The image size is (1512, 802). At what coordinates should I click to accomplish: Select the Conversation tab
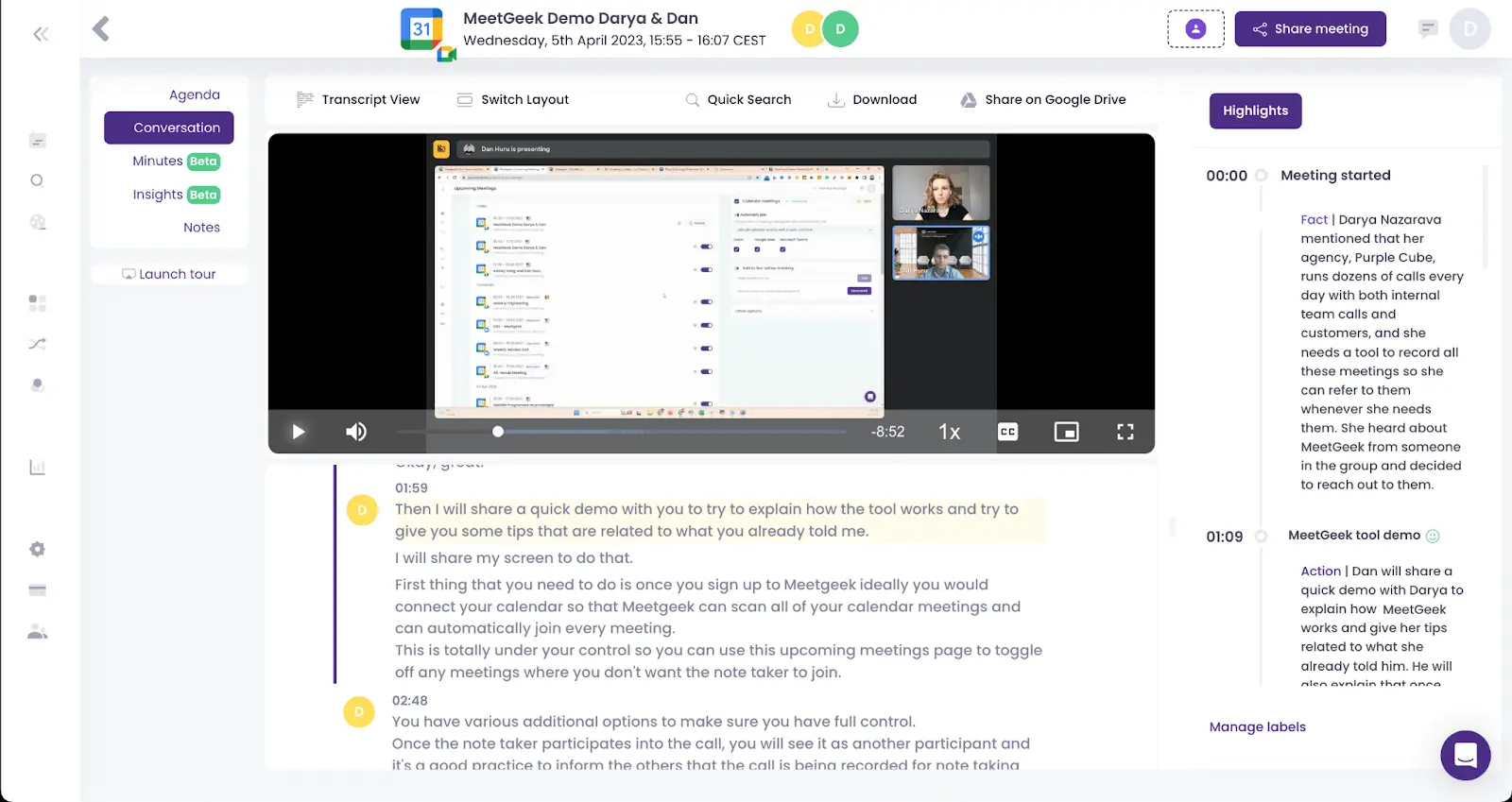[169, 128]
